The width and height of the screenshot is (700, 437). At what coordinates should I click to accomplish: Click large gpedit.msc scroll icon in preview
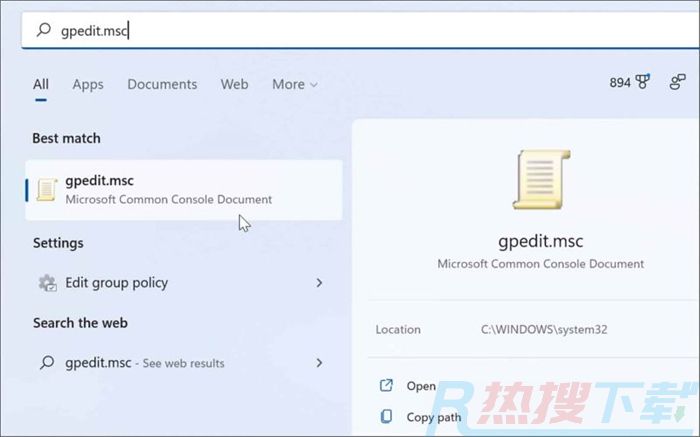(x=541, y=179)
